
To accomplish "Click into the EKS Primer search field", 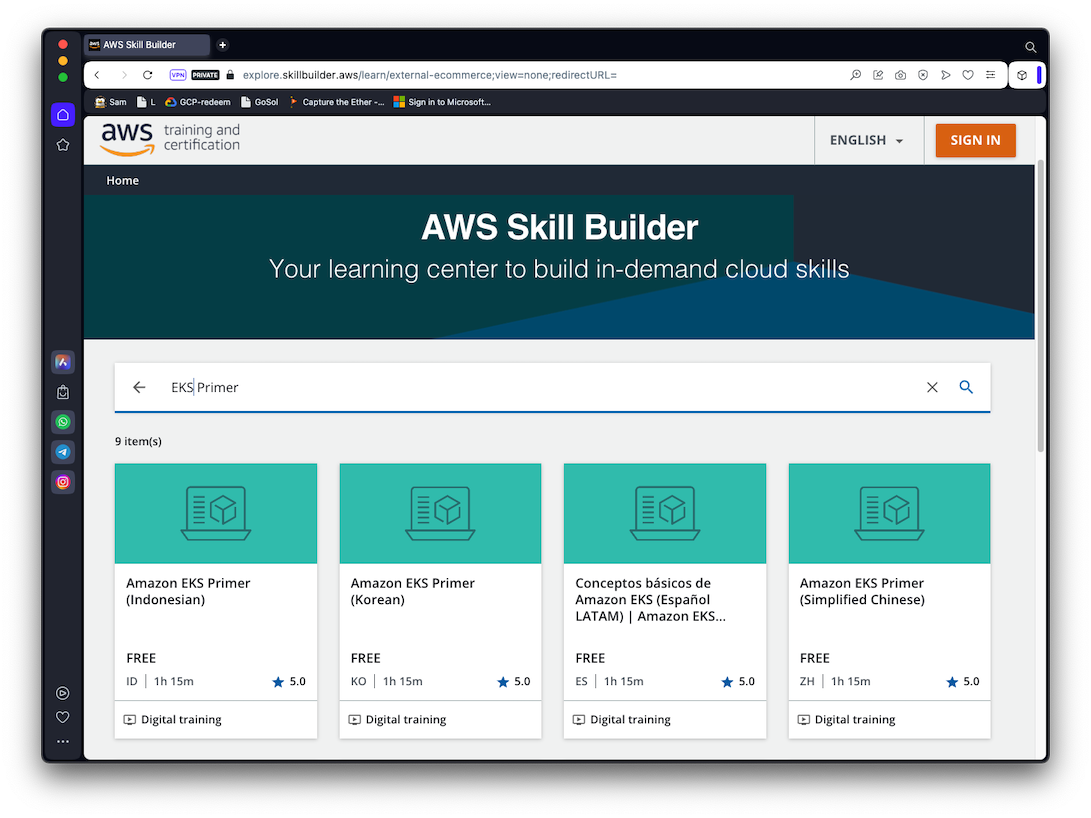I will (543, 387).
